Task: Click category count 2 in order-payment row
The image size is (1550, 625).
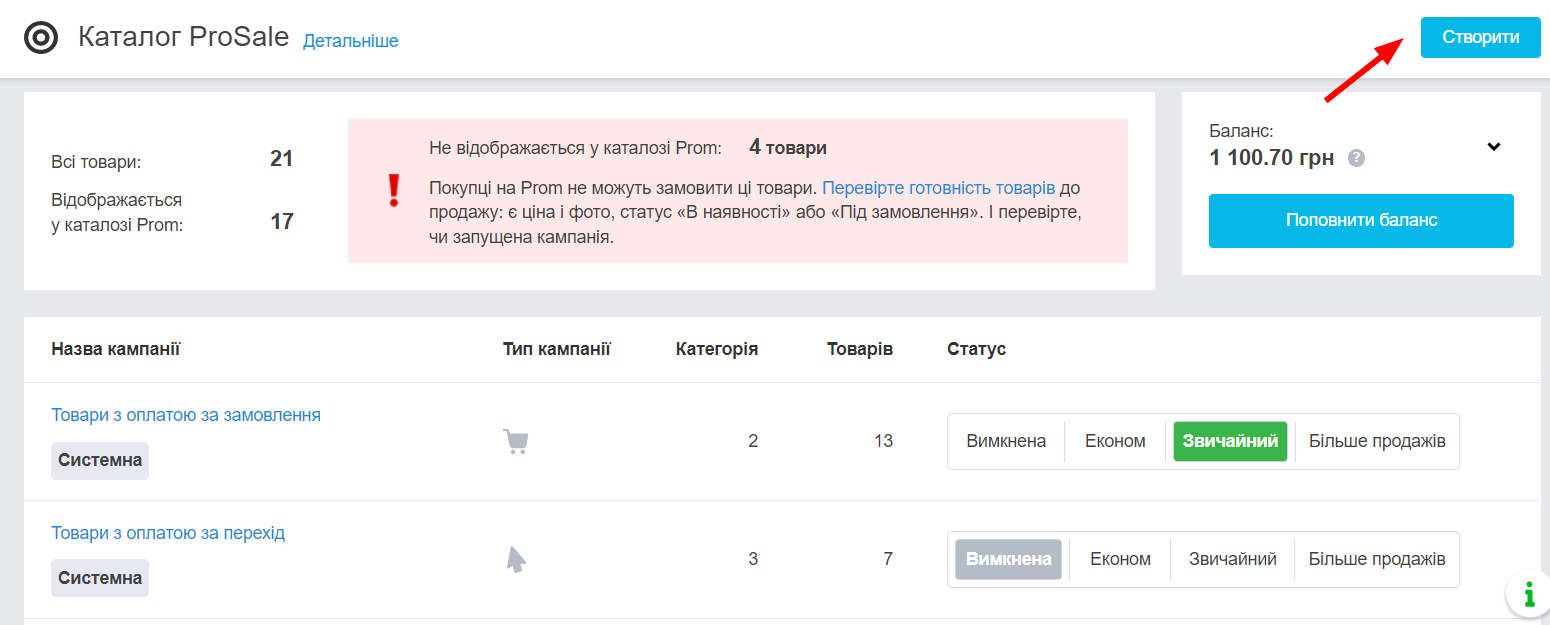Action: tap(753, 441)
